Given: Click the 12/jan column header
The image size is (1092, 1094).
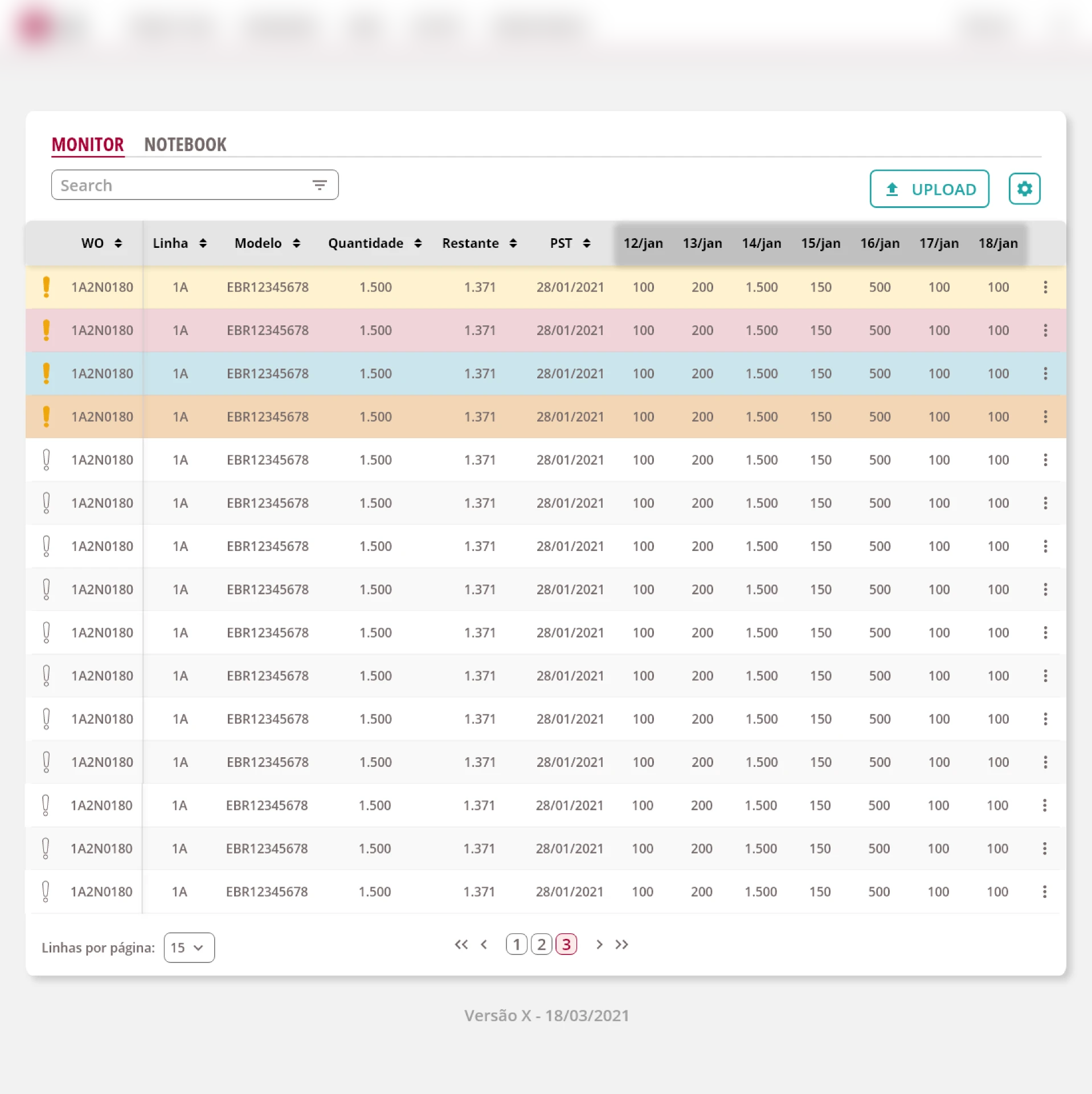Looking at the screenshot, I should coord(643,243).
